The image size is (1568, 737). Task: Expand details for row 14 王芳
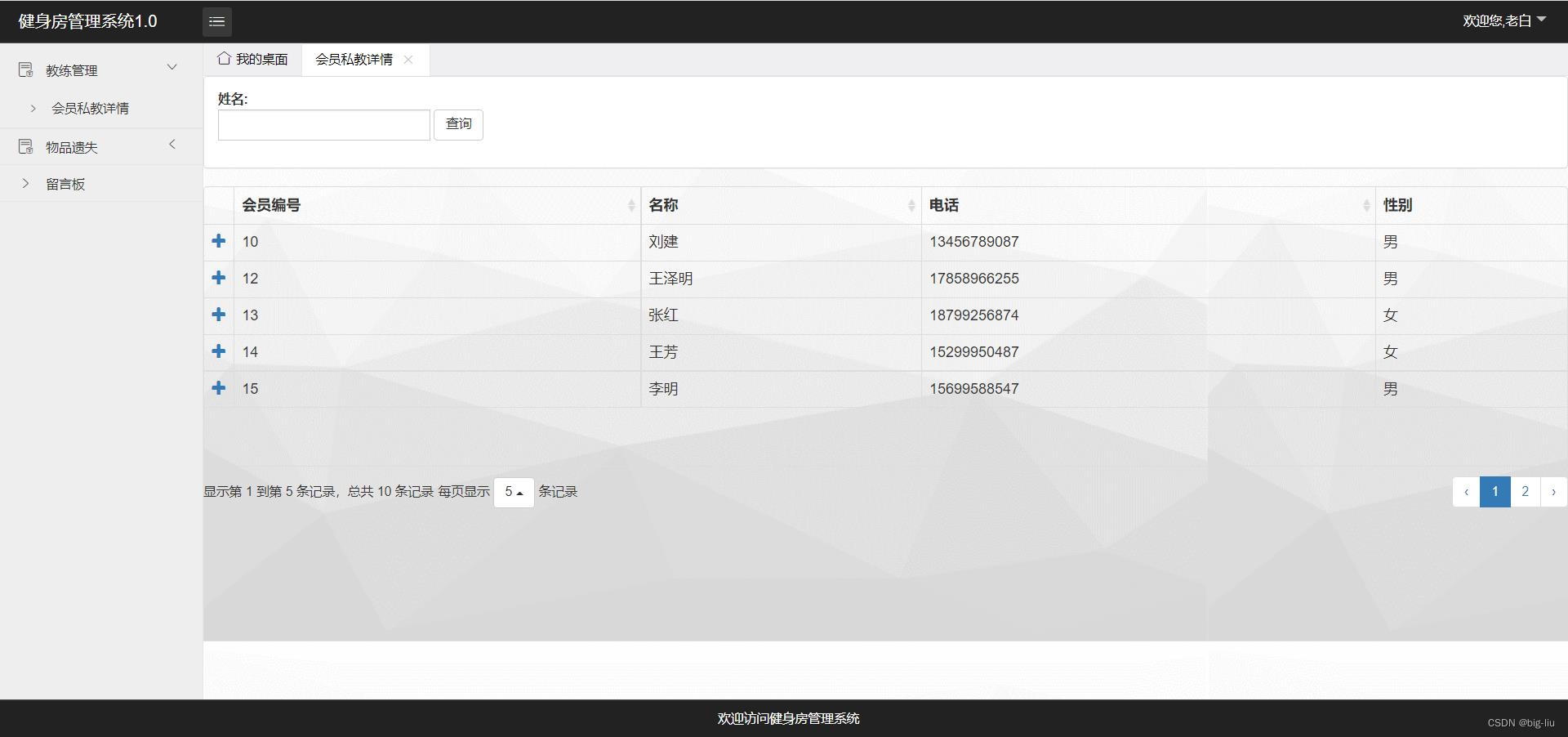219,351
